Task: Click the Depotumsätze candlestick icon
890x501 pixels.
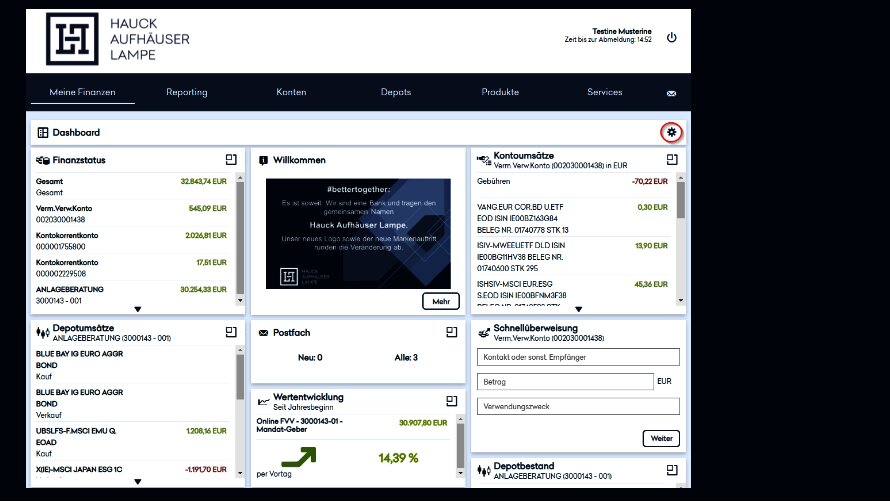Action: coord(43,332)
